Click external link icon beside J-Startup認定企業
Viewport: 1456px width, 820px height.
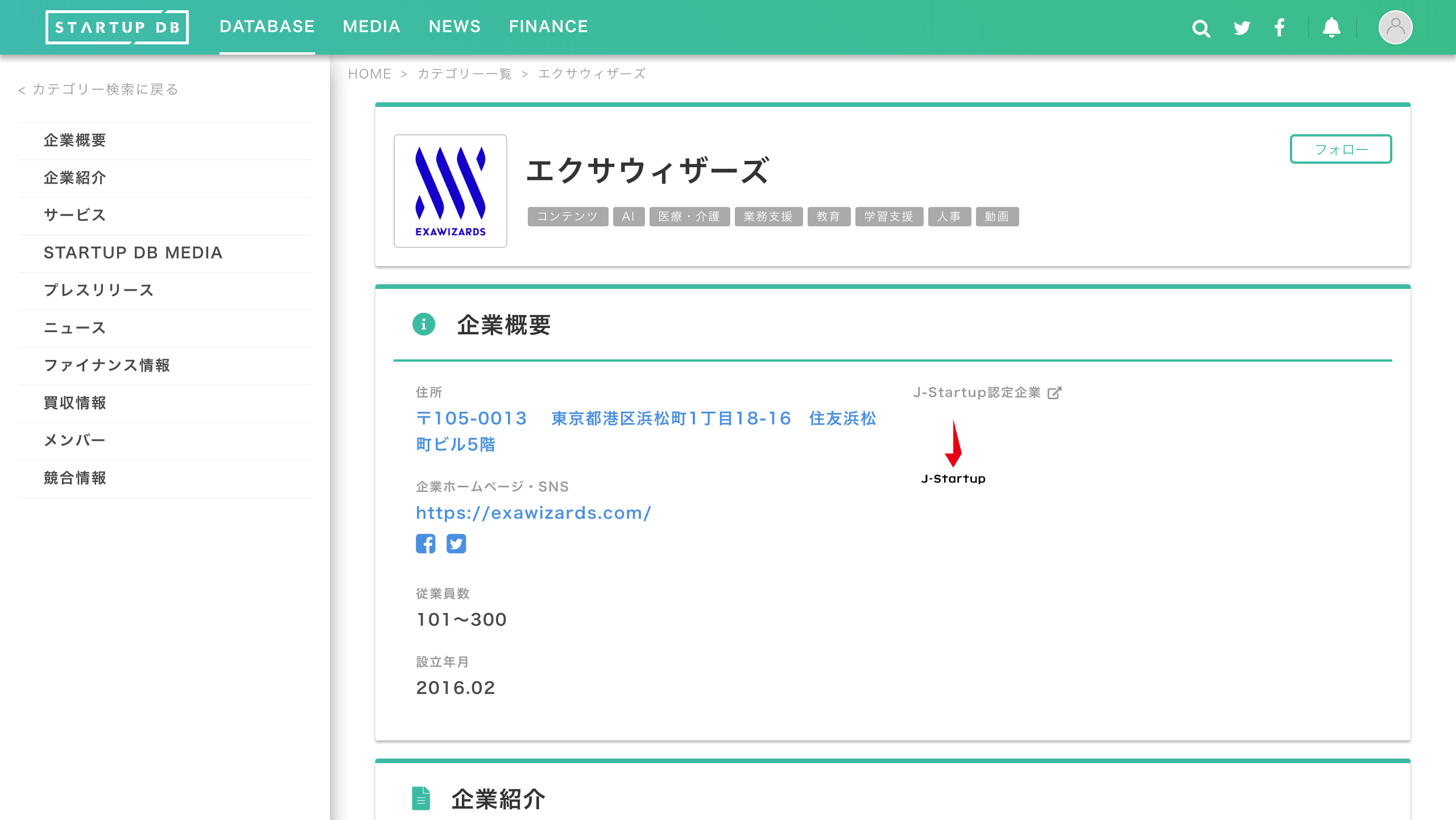coord(1054,393)
